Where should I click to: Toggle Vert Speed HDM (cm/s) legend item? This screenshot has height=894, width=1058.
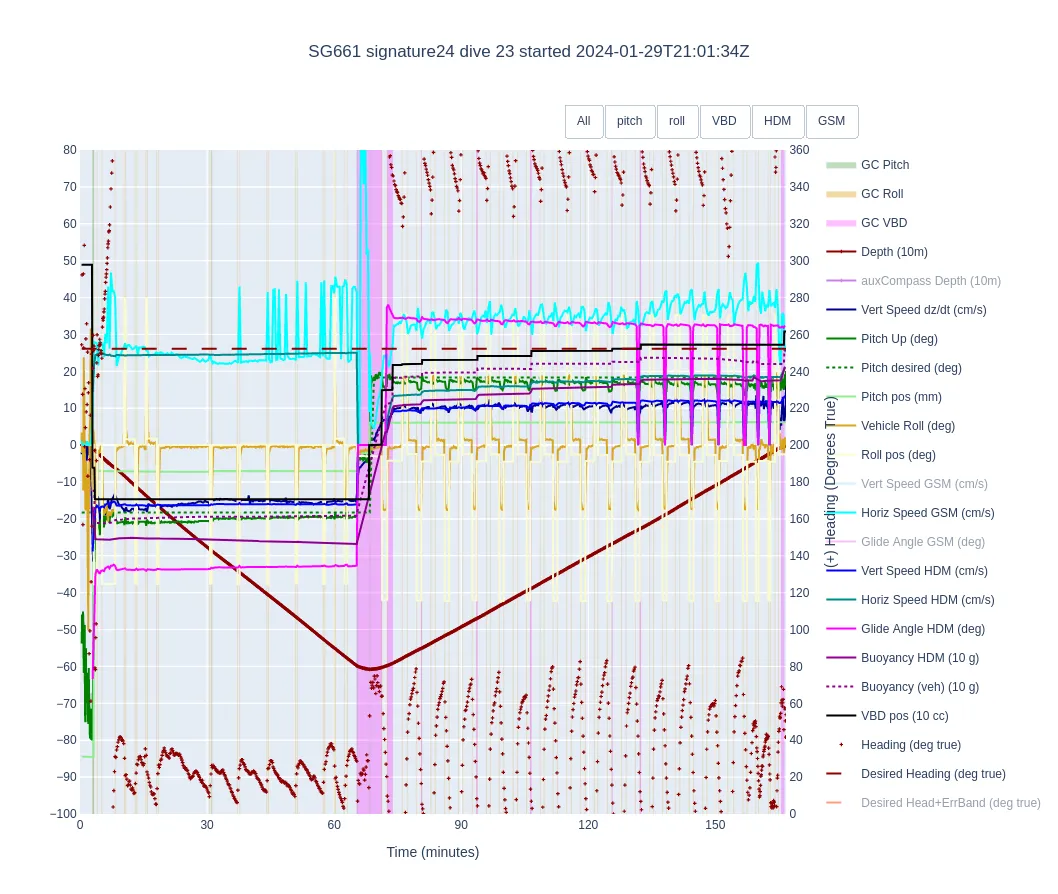907,571
